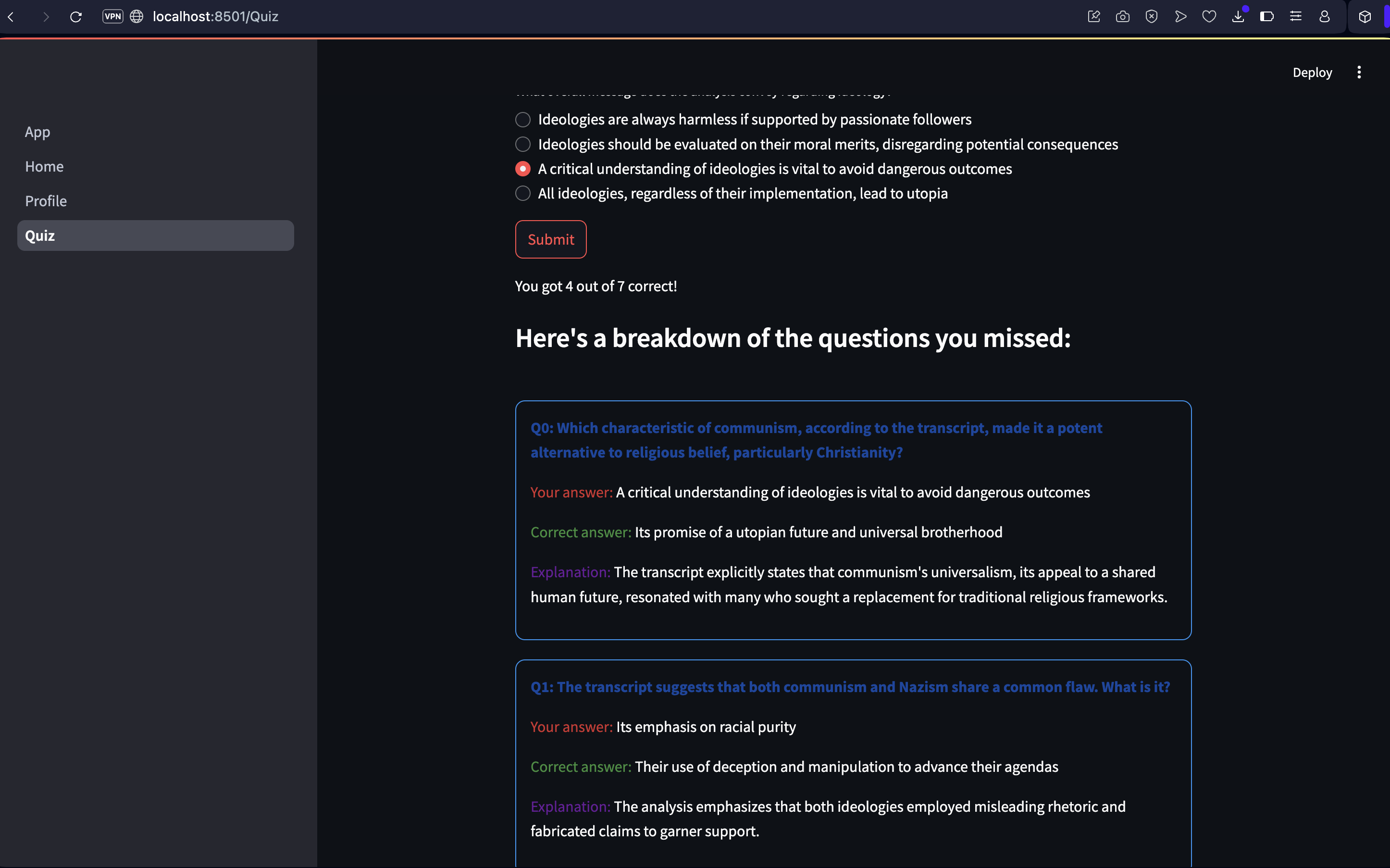
Task: Take a snapshot with camera icon
Action: coord(1123,17)
